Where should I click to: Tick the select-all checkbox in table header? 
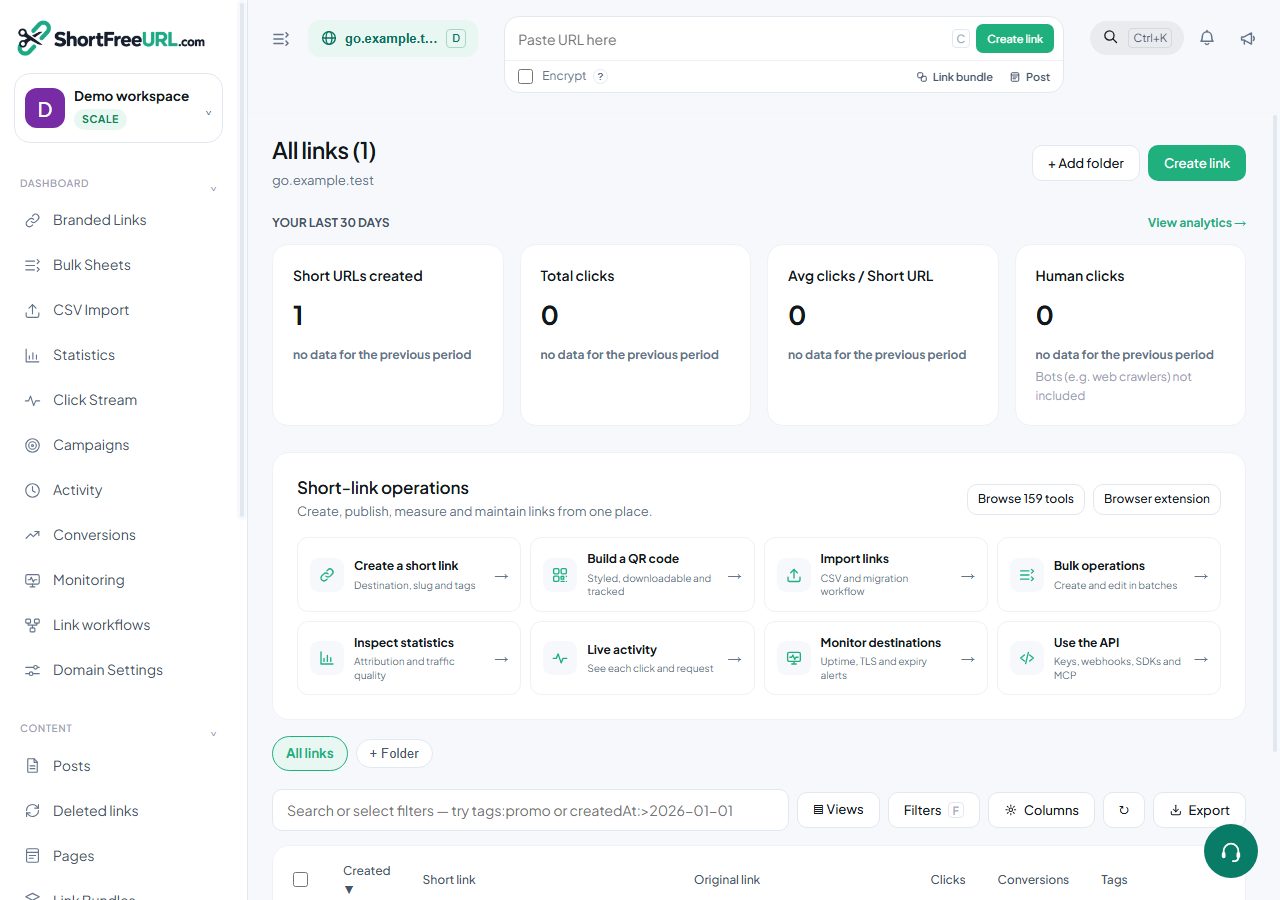pyautogui.click(x=300, y=880)
